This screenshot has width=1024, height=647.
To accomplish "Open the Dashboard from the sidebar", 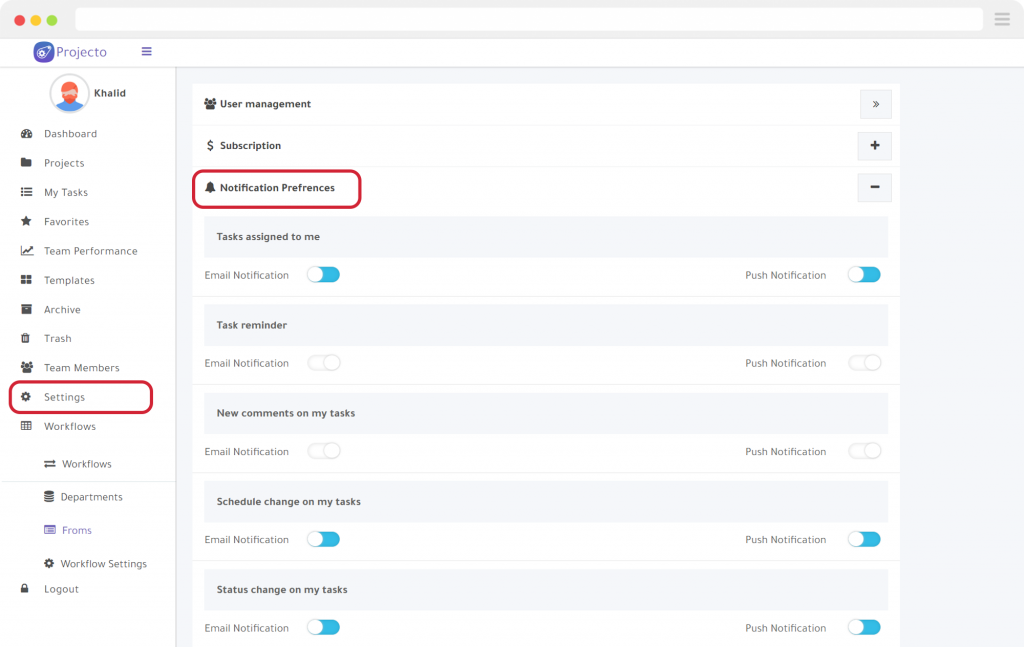I will pos(71,133).
